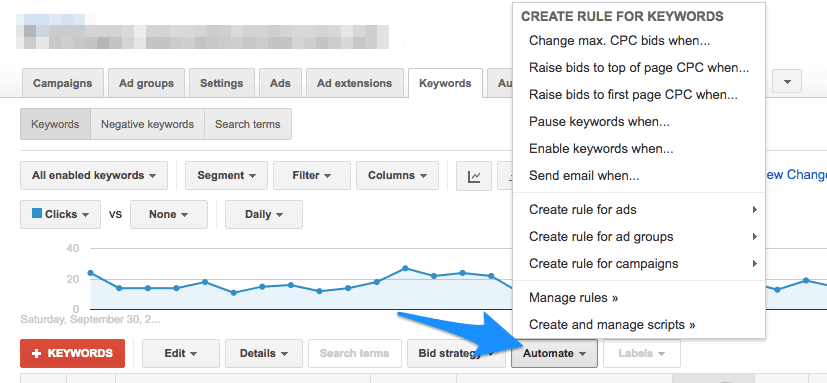
Task: Switch to the Negative keywords sub-tab
Action: [x=147, y=125]
